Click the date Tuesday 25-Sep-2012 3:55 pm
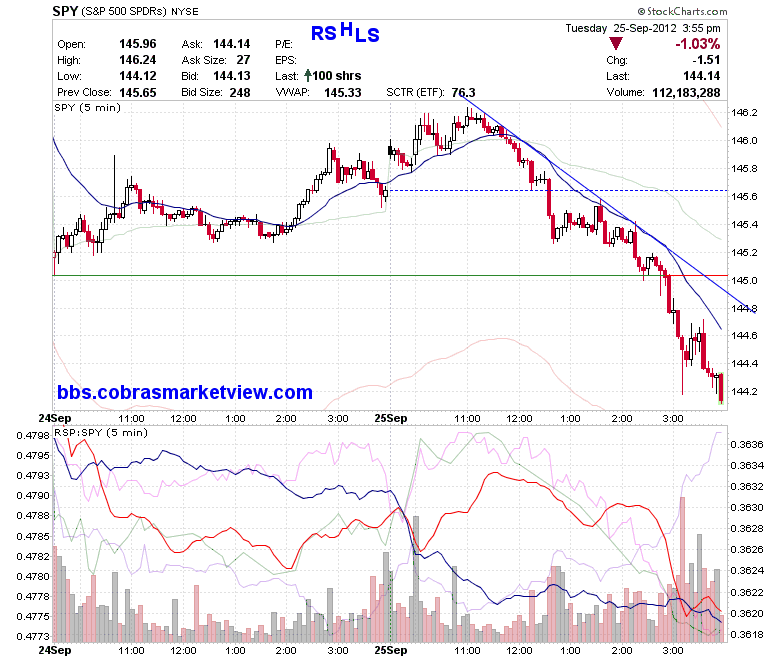 pos(643,28)
